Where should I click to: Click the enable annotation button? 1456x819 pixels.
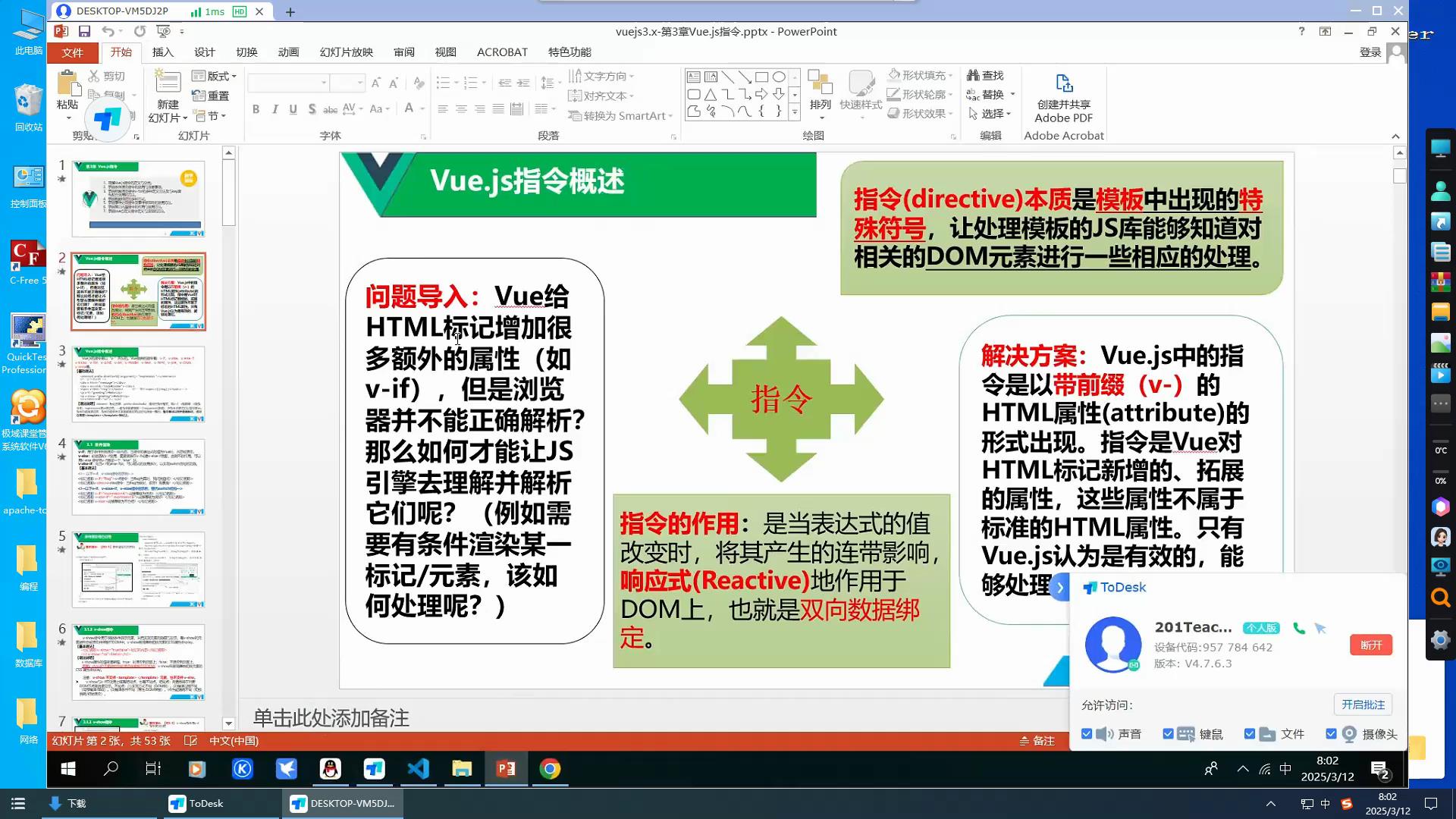(x=1363, y=704)
